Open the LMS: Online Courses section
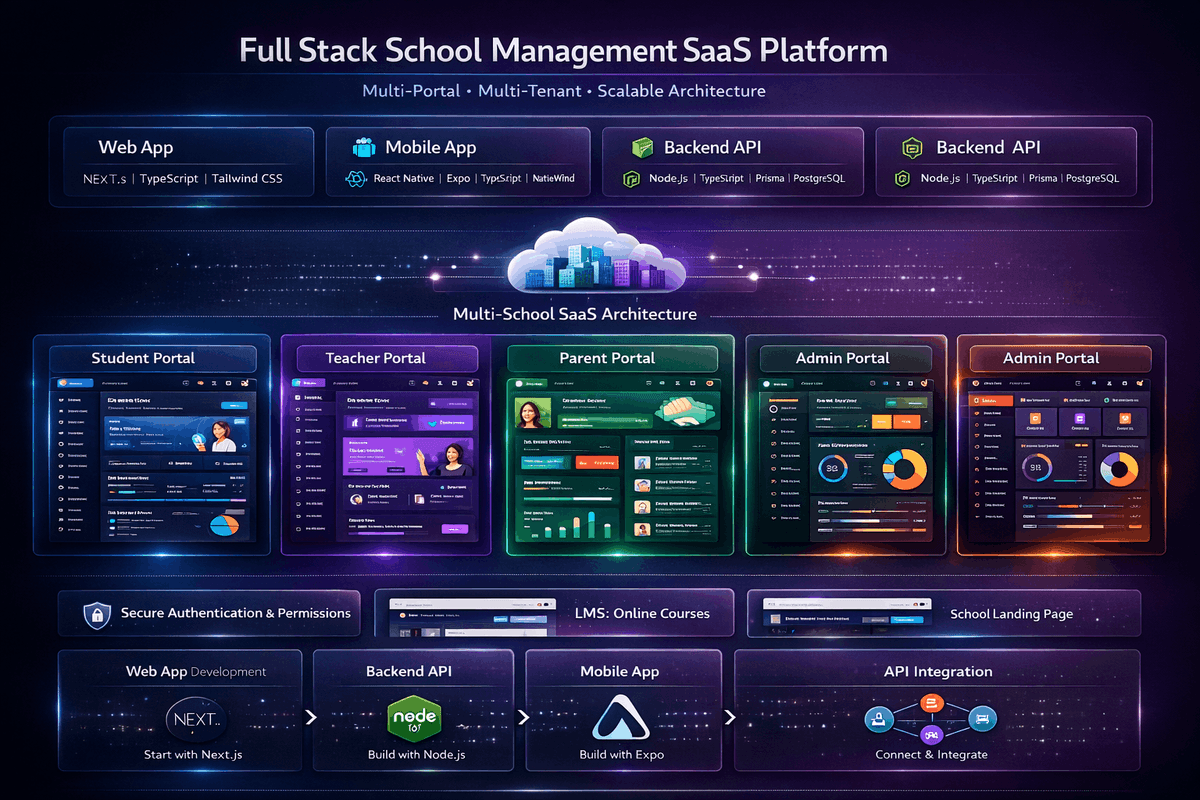The image size is (1200, 800). coord(643,613)
